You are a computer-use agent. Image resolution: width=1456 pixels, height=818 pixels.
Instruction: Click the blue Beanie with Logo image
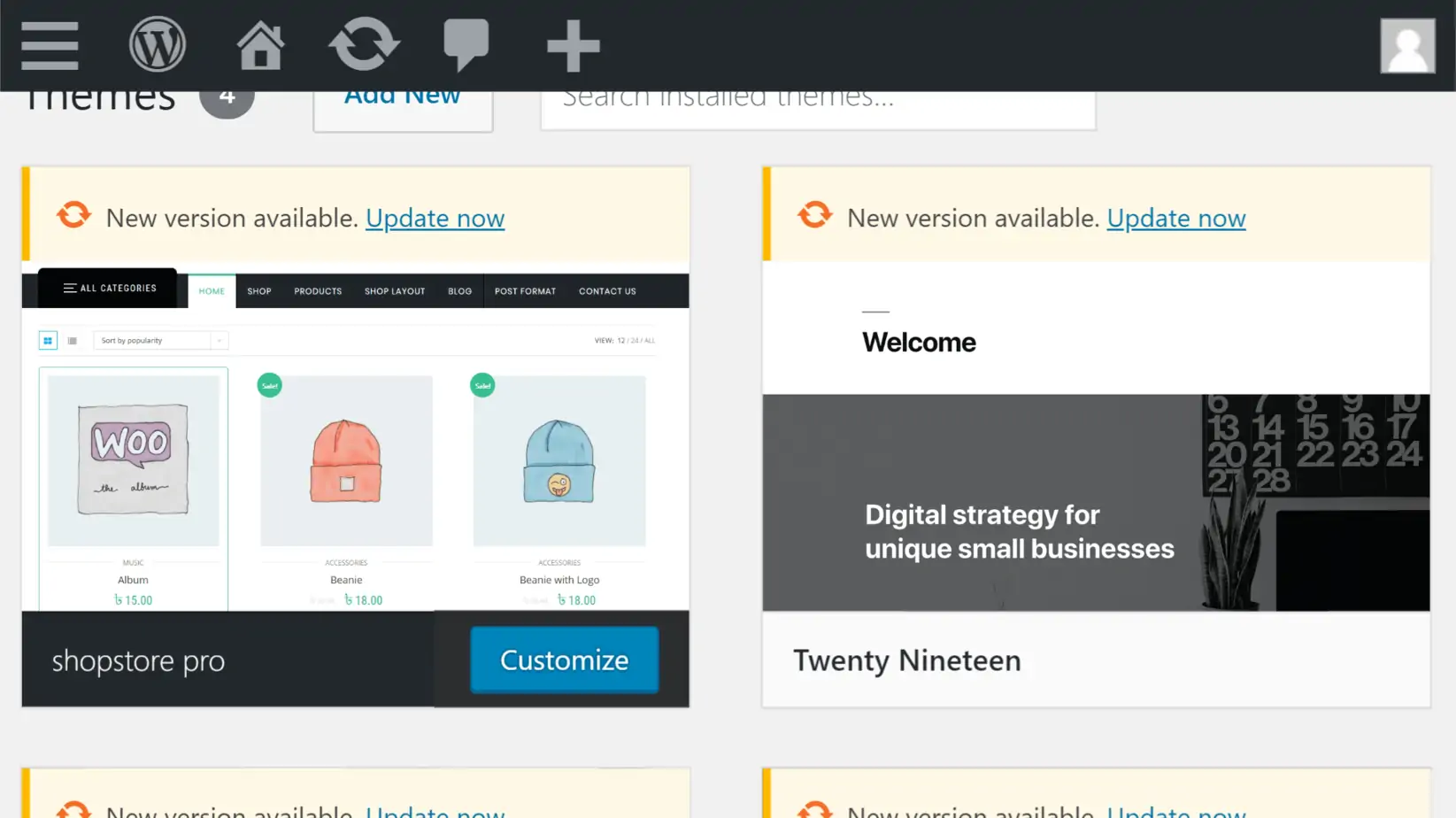point(559,460)
